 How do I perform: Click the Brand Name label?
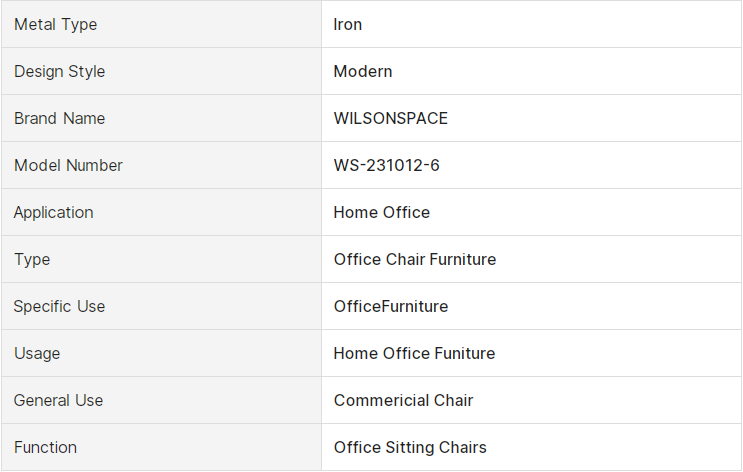[59, 118]
